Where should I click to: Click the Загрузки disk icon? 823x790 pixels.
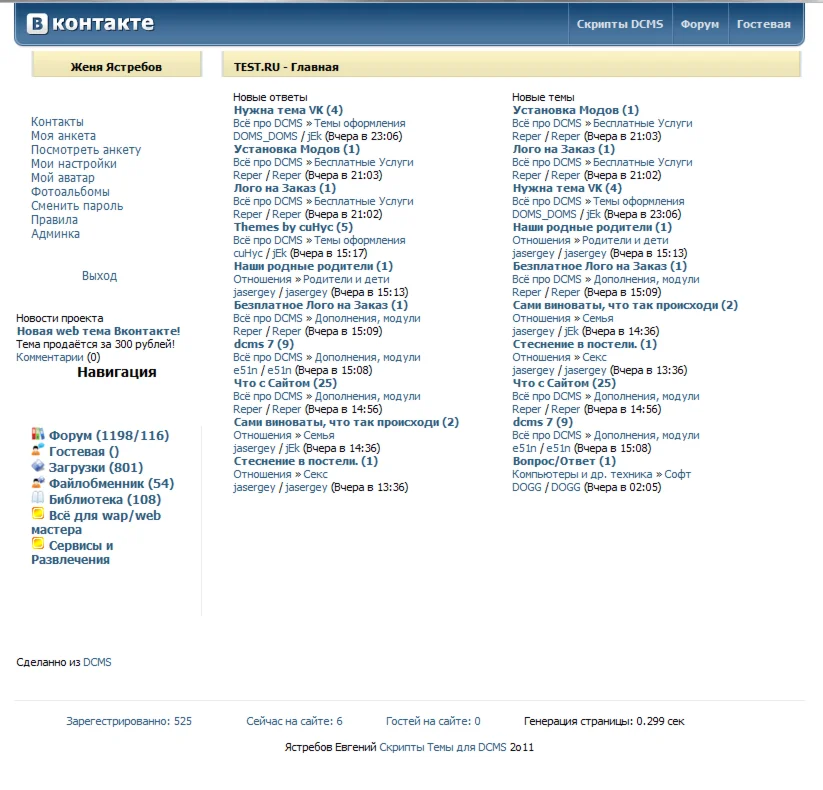point(38,466)
